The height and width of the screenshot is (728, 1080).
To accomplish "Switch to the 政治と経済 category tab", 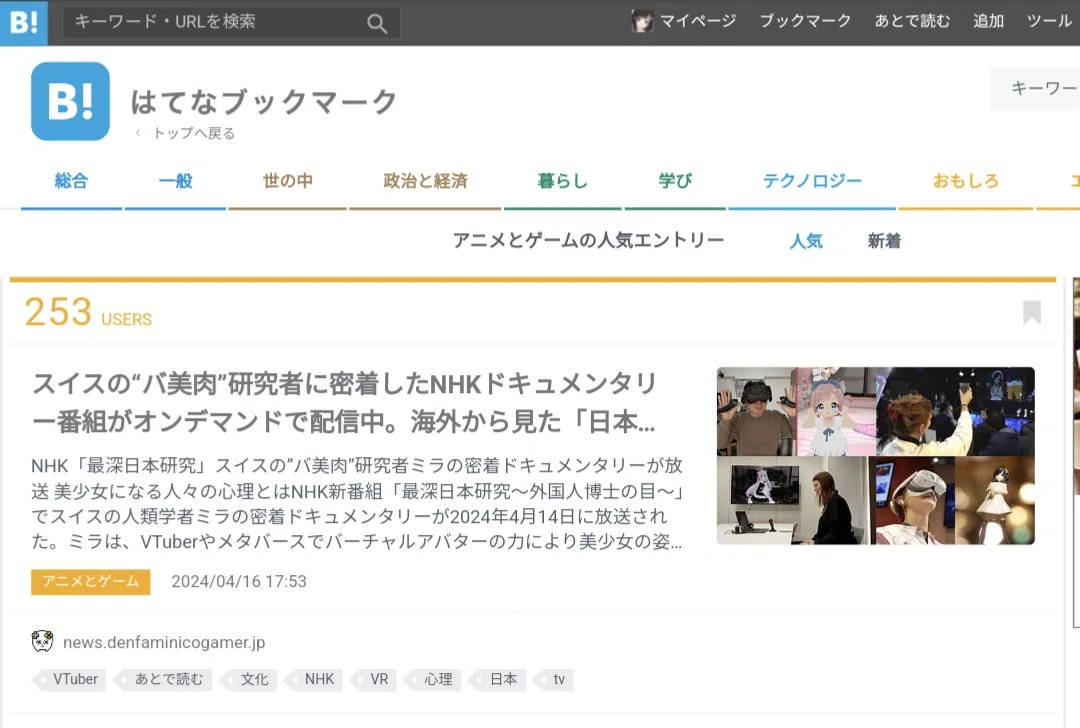I will [x=425, y=181].
